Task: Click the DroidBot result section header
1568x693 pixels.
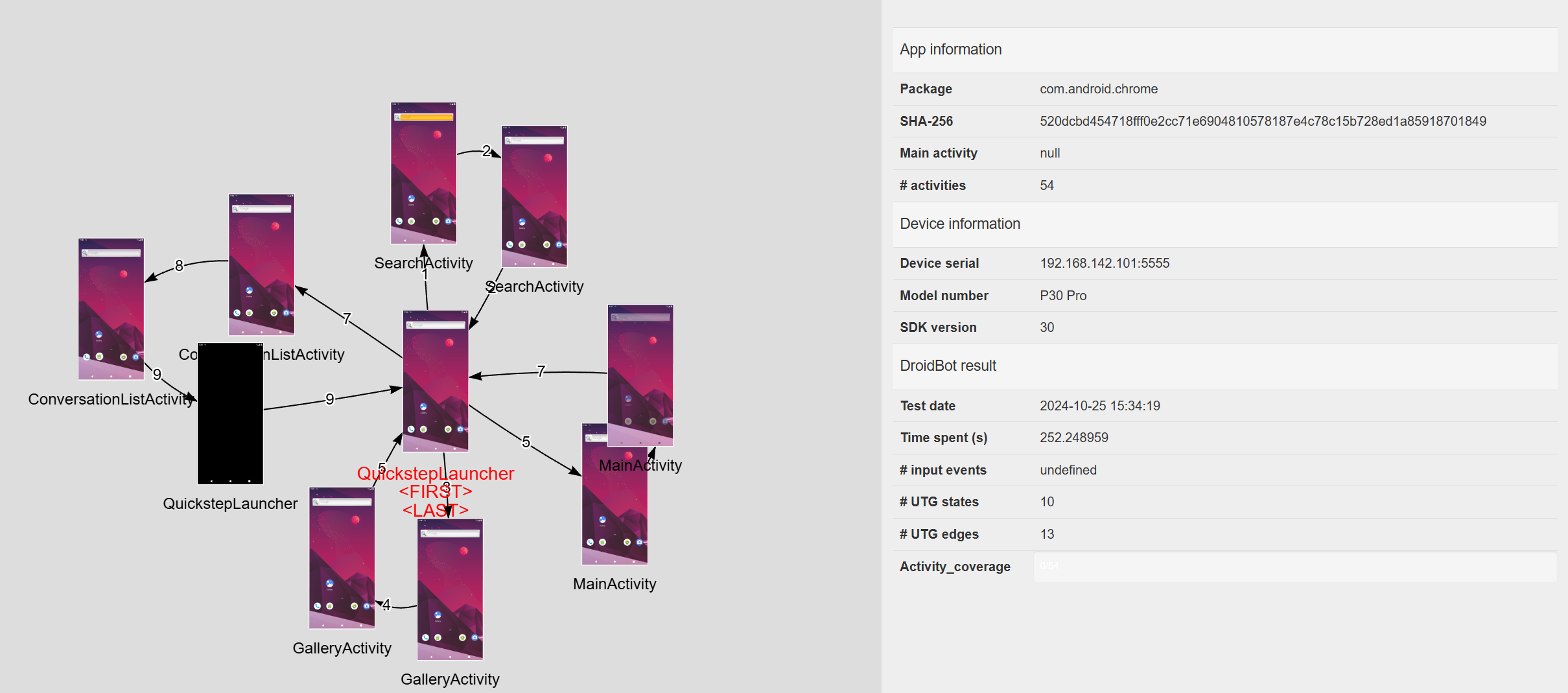Action: 948,366
